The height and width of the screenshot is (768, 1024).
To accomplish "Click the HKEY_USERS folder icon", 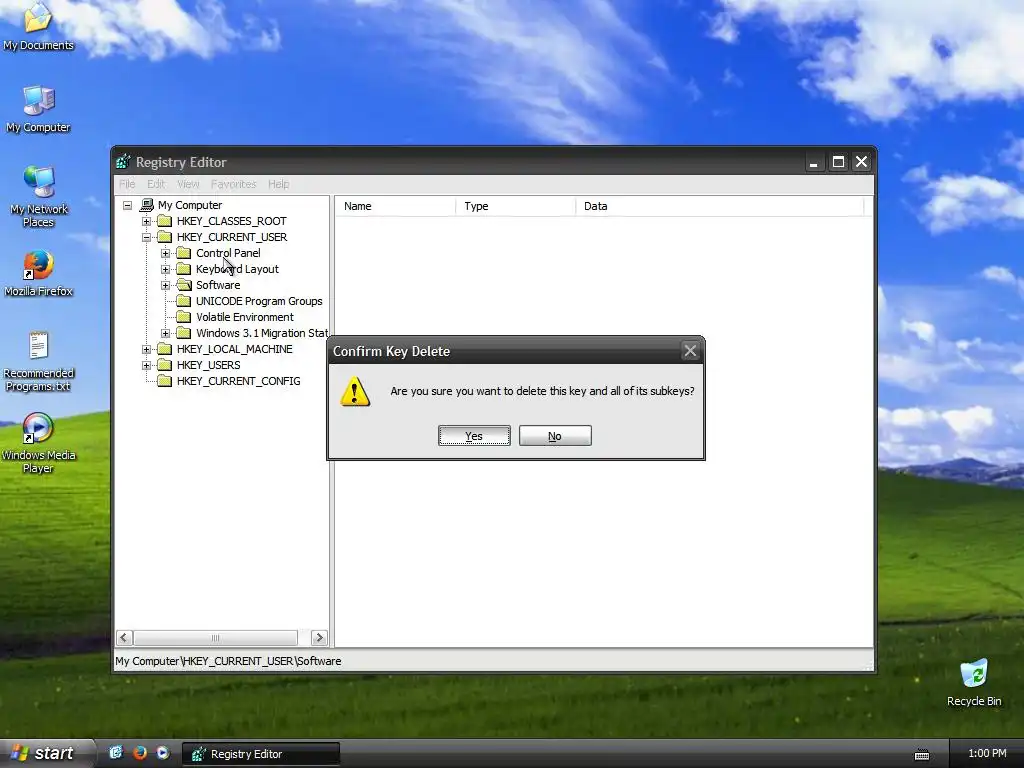I will [x=165, y=365].
